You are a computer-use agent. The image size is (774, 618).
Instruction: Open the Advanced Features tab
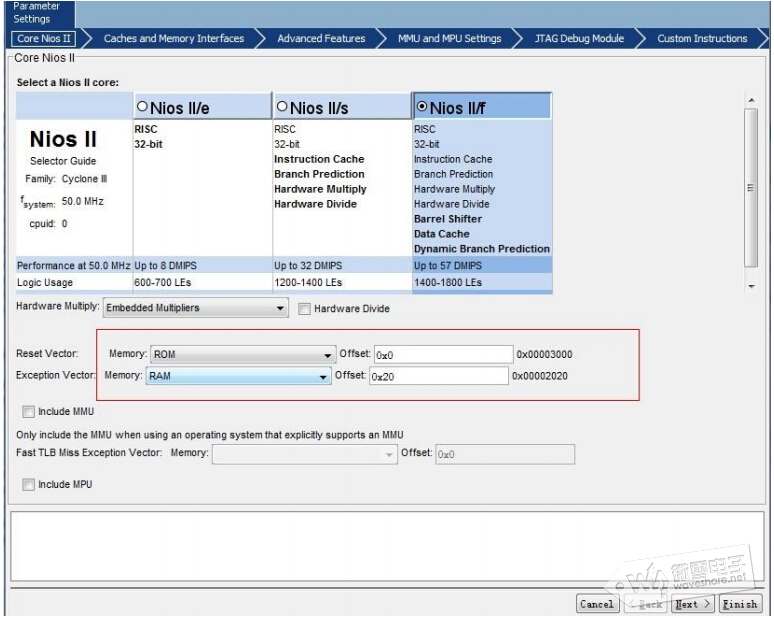pos(321,39)
